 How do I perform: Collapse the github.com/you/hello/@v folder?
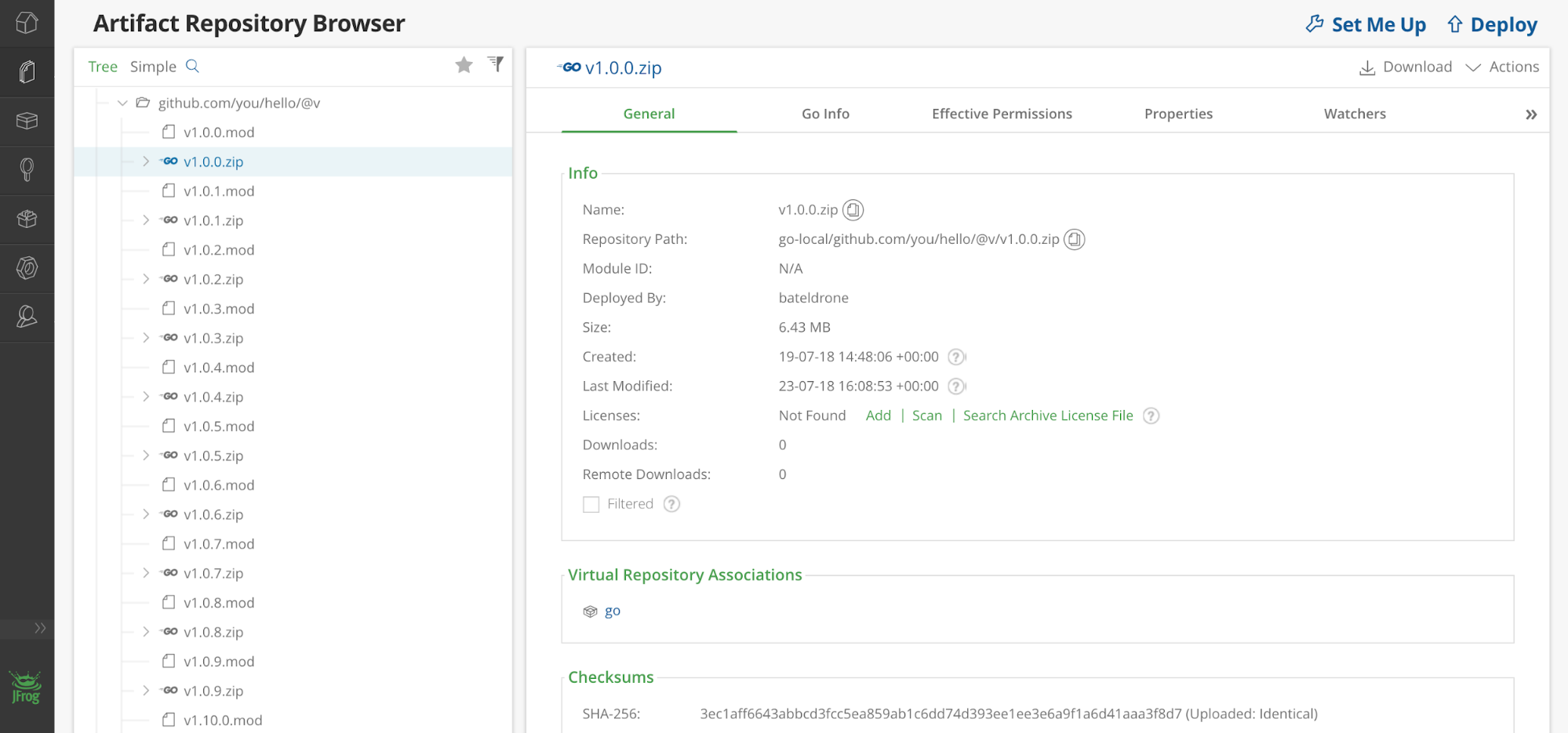(122, 103)
